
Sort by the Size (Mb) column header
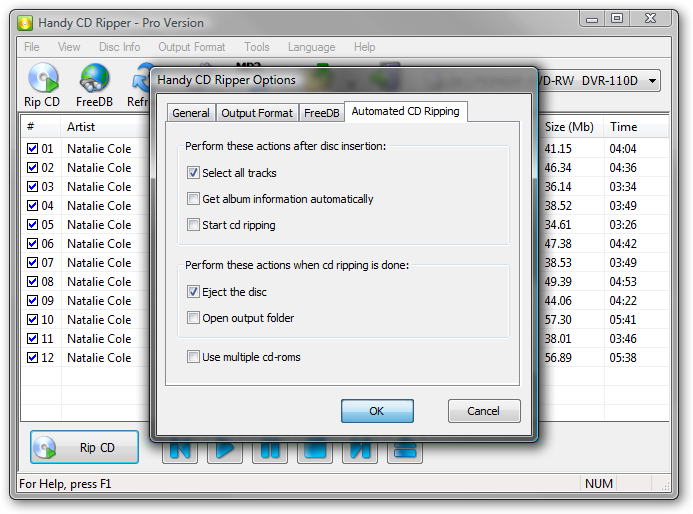pos(571,127)
